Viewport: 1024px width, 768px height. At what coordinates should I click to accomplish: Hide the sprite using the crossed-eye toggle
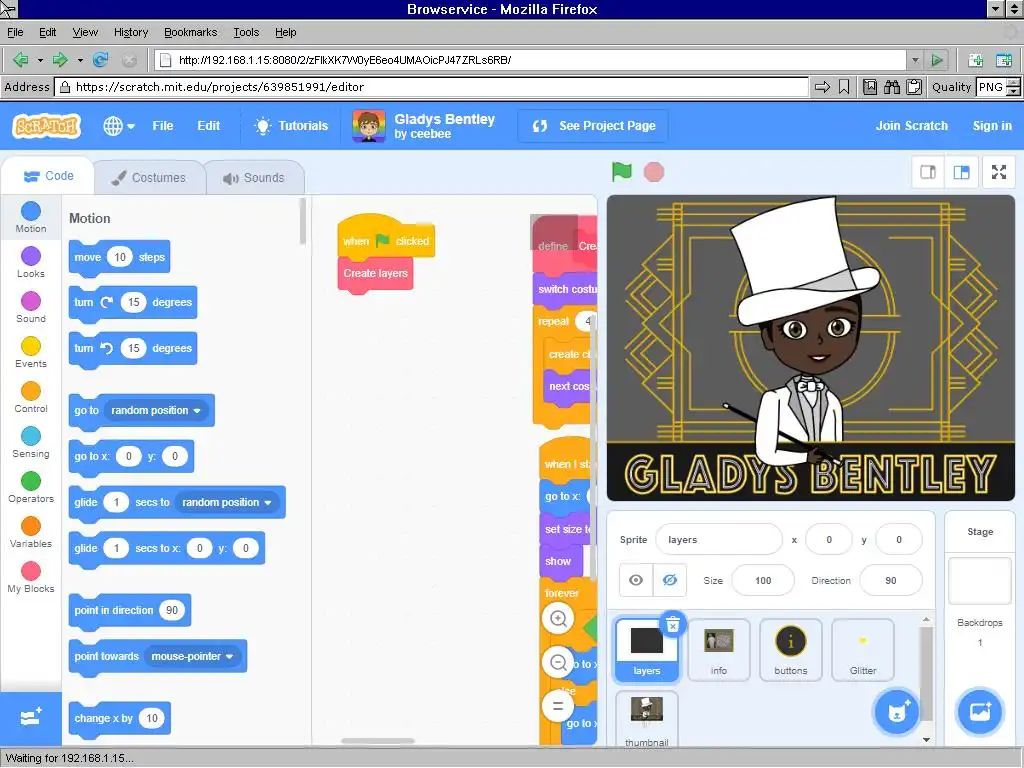[x=670, y=580]
